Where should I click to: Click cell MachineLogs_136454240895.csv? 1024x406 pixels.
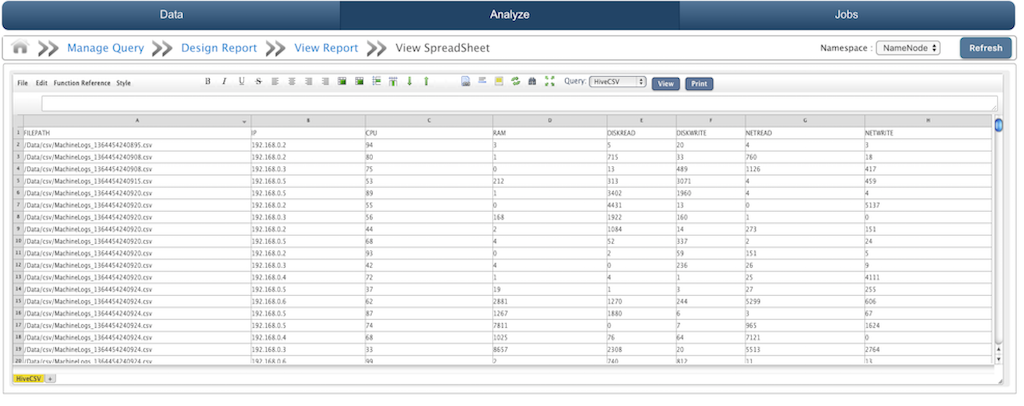click(136, 145)
